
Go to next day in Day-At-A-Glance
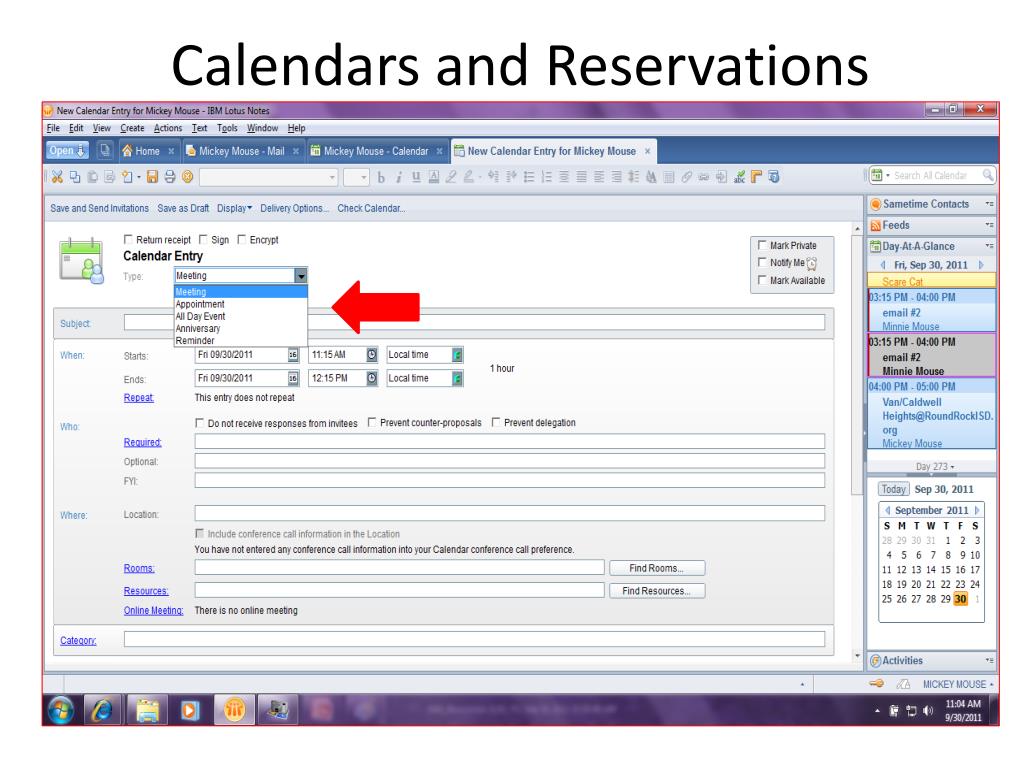981,265
